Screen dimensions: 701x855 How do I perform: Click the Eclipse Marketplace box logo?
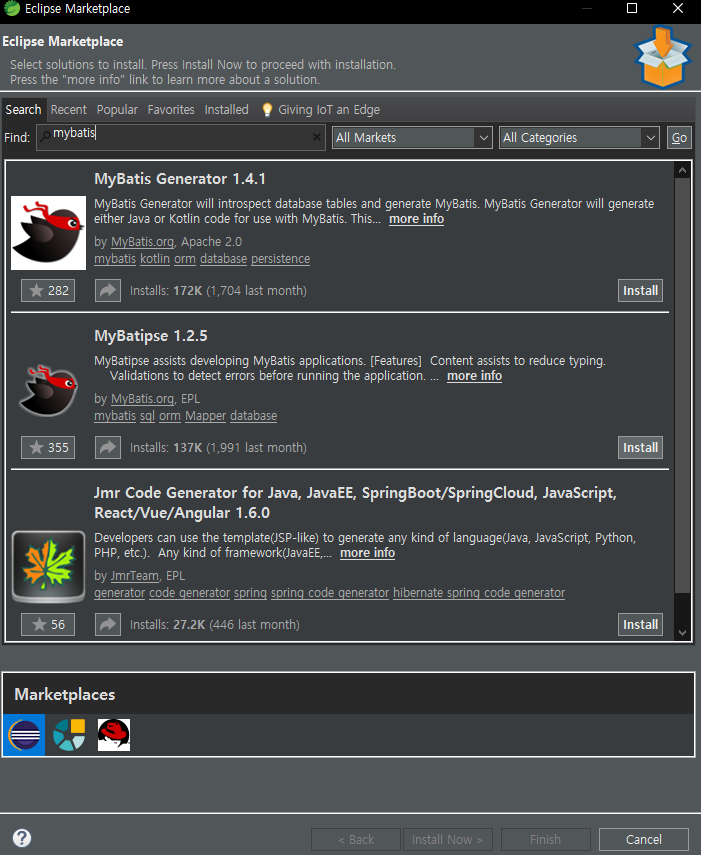click(662, 57)
